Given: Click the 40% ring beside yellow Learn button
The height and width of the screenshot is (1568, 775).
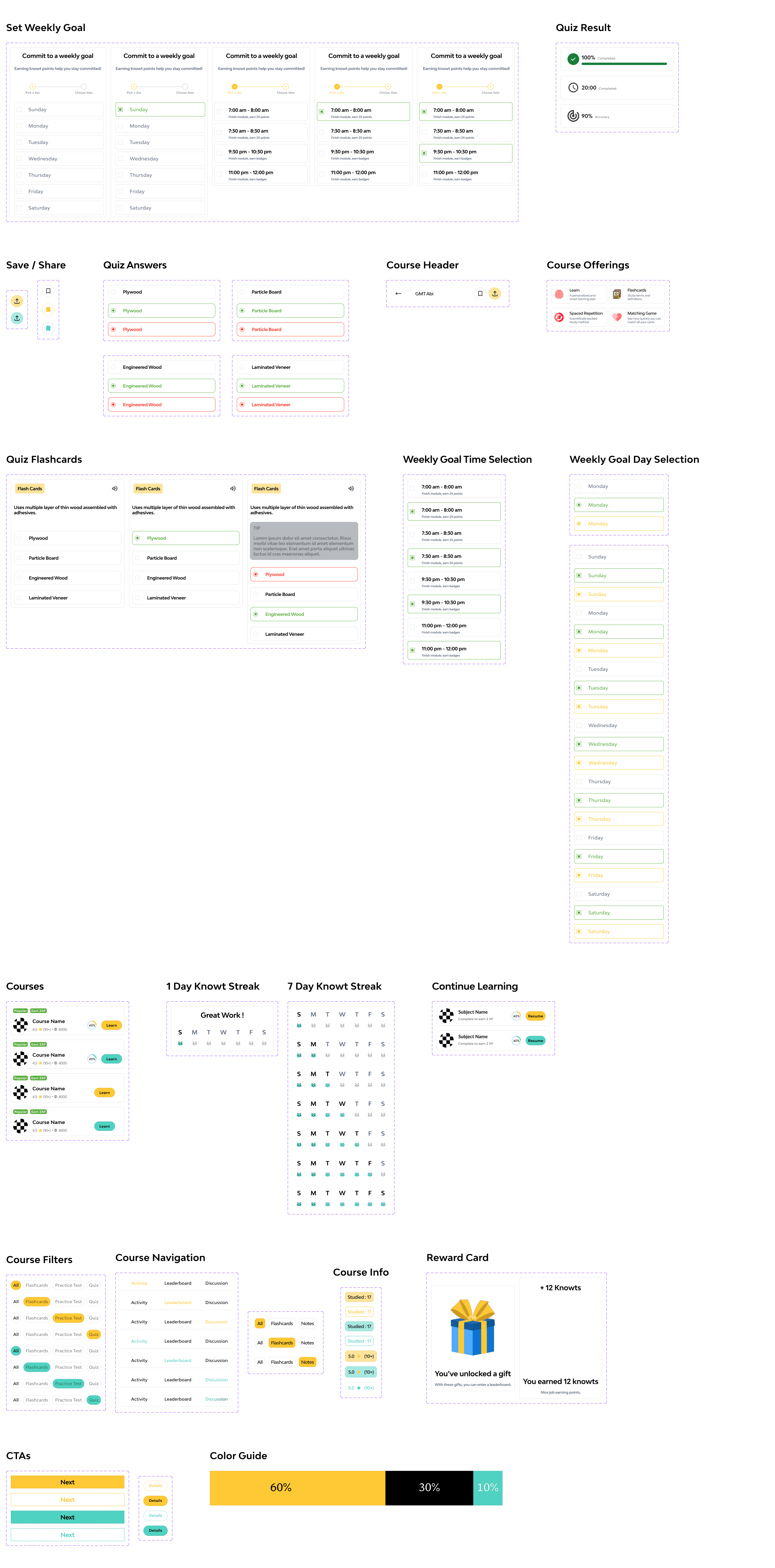Looking at the screenshot, I should 92,1025.
